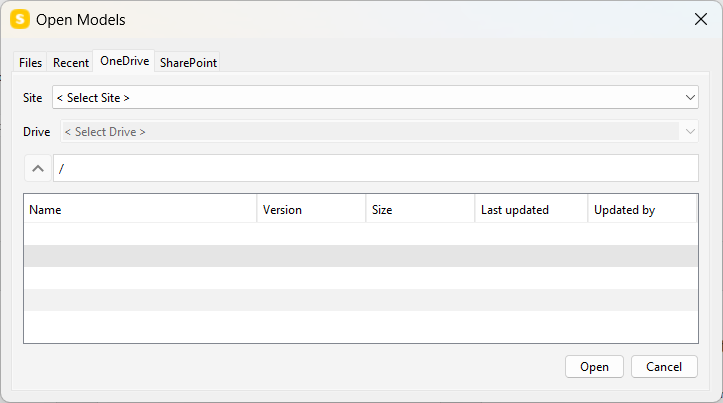Sort by Name column header
This screenshot has width=723, height=403.
140,210
